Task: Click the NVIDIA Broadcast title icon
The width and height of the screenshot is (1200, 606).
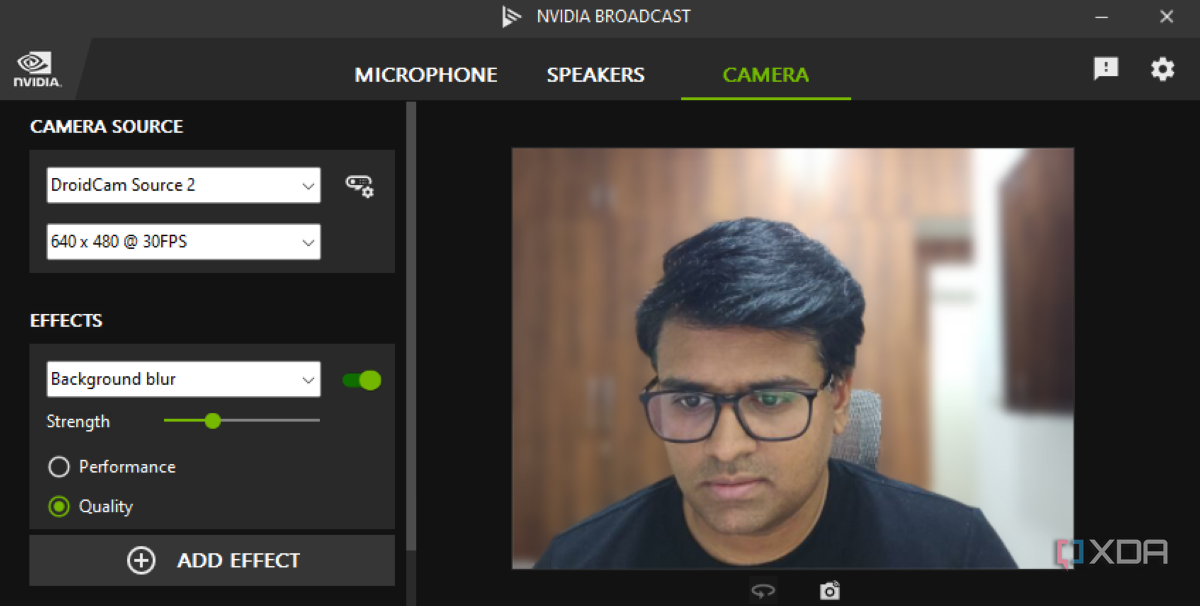Action: pyautogui.click(x=512, y=16)
